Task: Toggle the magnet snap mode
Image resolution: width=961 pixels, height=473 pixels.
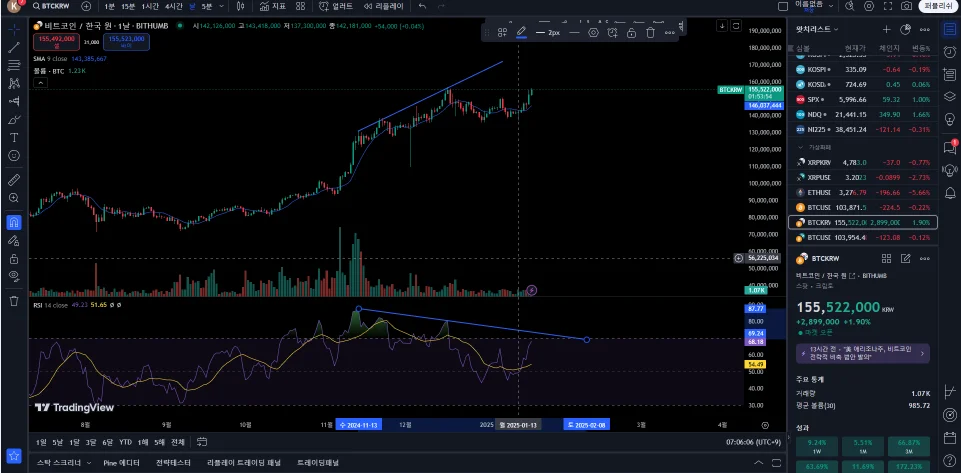Action: pyautogui.click(x=14, y=222)
